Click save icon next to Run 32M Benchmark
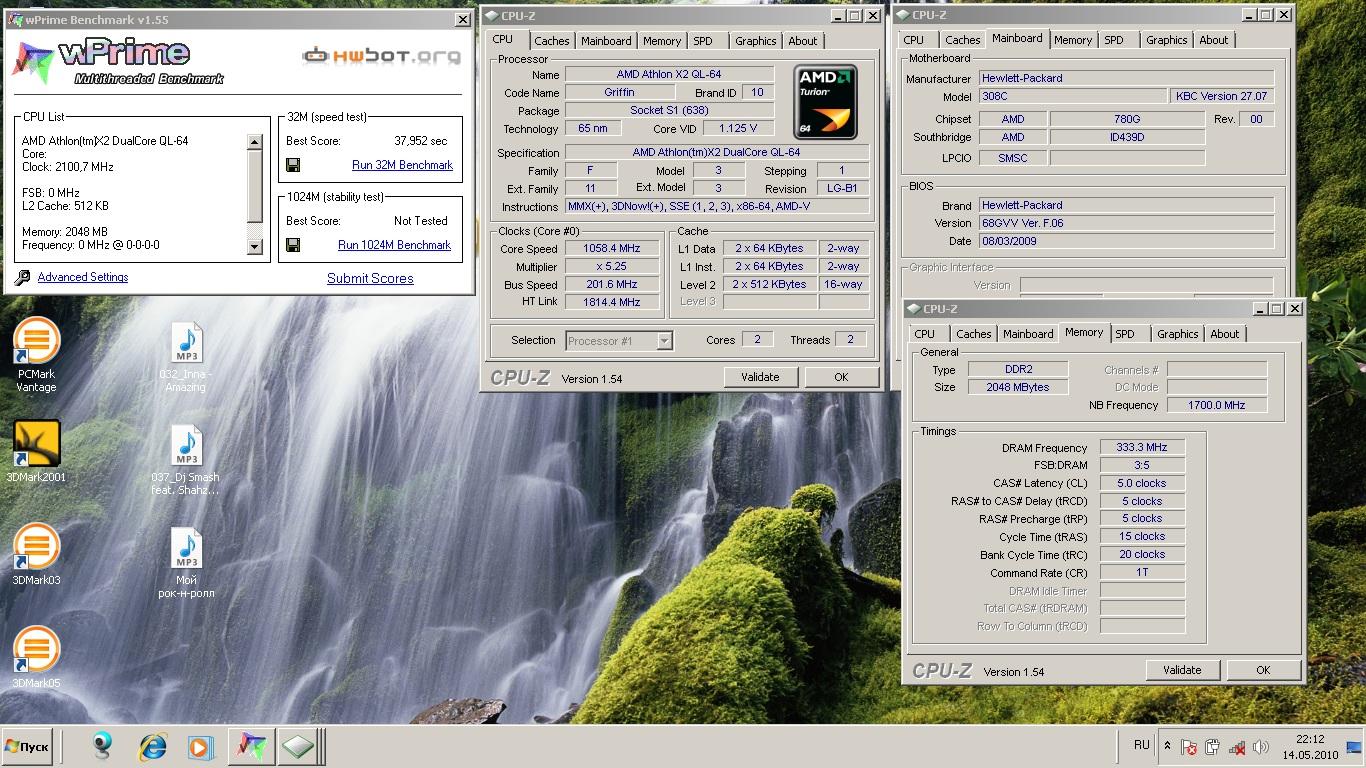This screenshot has width=1366, height=768. [293, 165]
